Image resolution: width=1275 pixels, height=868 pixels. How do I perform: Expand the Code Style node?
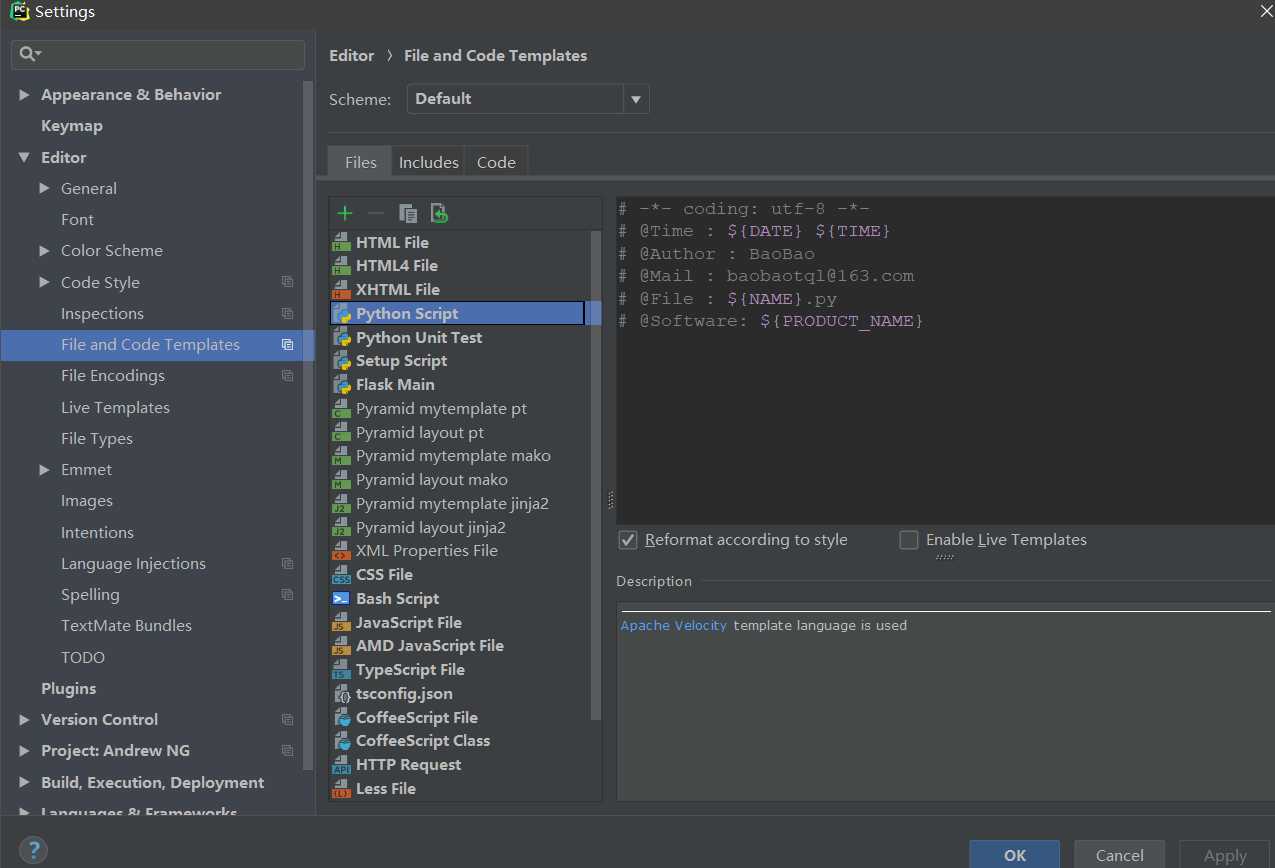[45, 282]
